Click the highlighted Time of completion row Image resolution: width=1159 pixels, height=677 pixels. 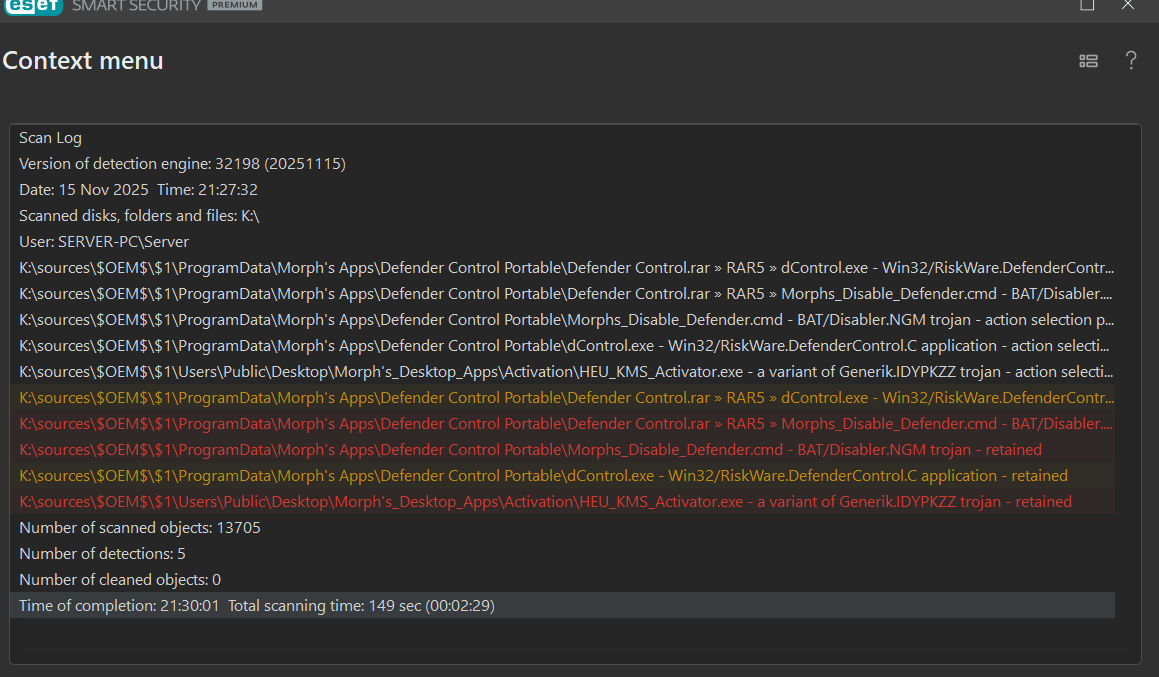(560, 606)
